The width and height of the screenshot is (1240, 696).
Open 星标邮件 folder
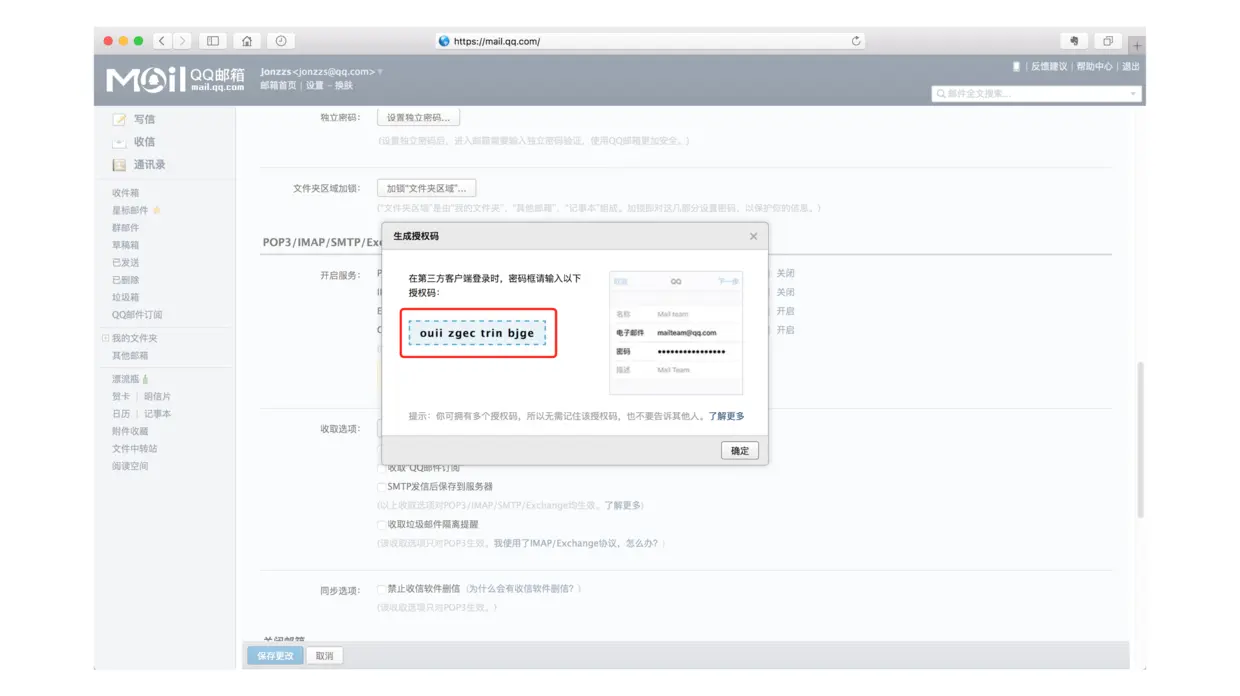click(x=130, y=210)
